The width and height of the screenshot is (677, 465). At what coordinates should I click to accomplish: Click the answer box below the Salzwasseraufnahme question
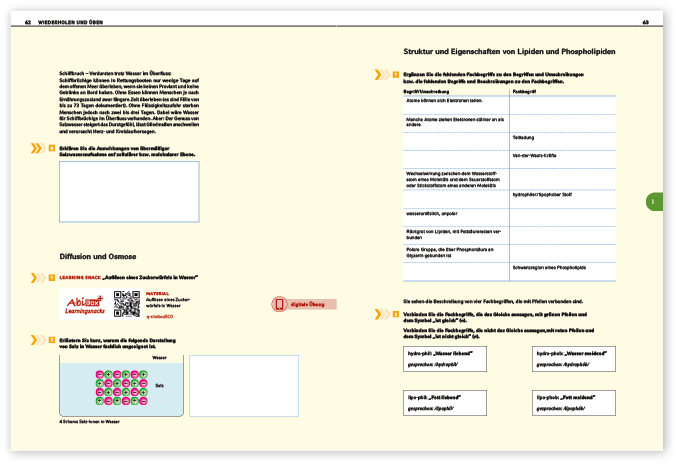(x=129, y=191)
